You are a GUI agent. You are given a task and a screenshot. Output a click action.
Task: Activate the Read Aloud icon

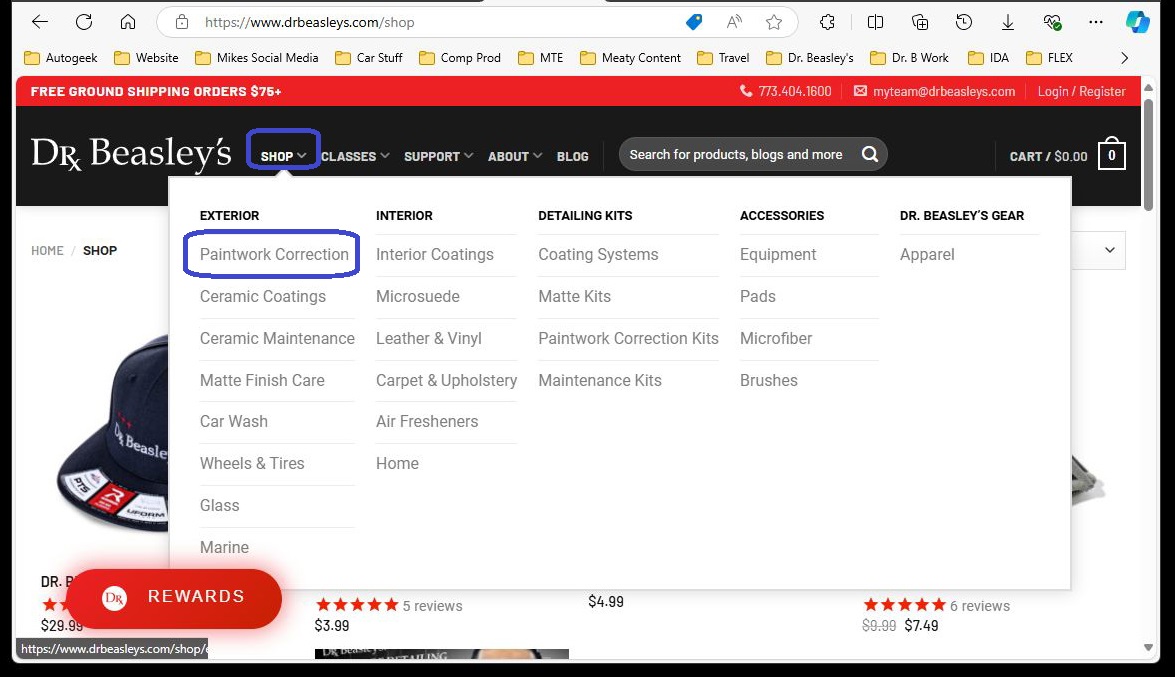point(734,22)
